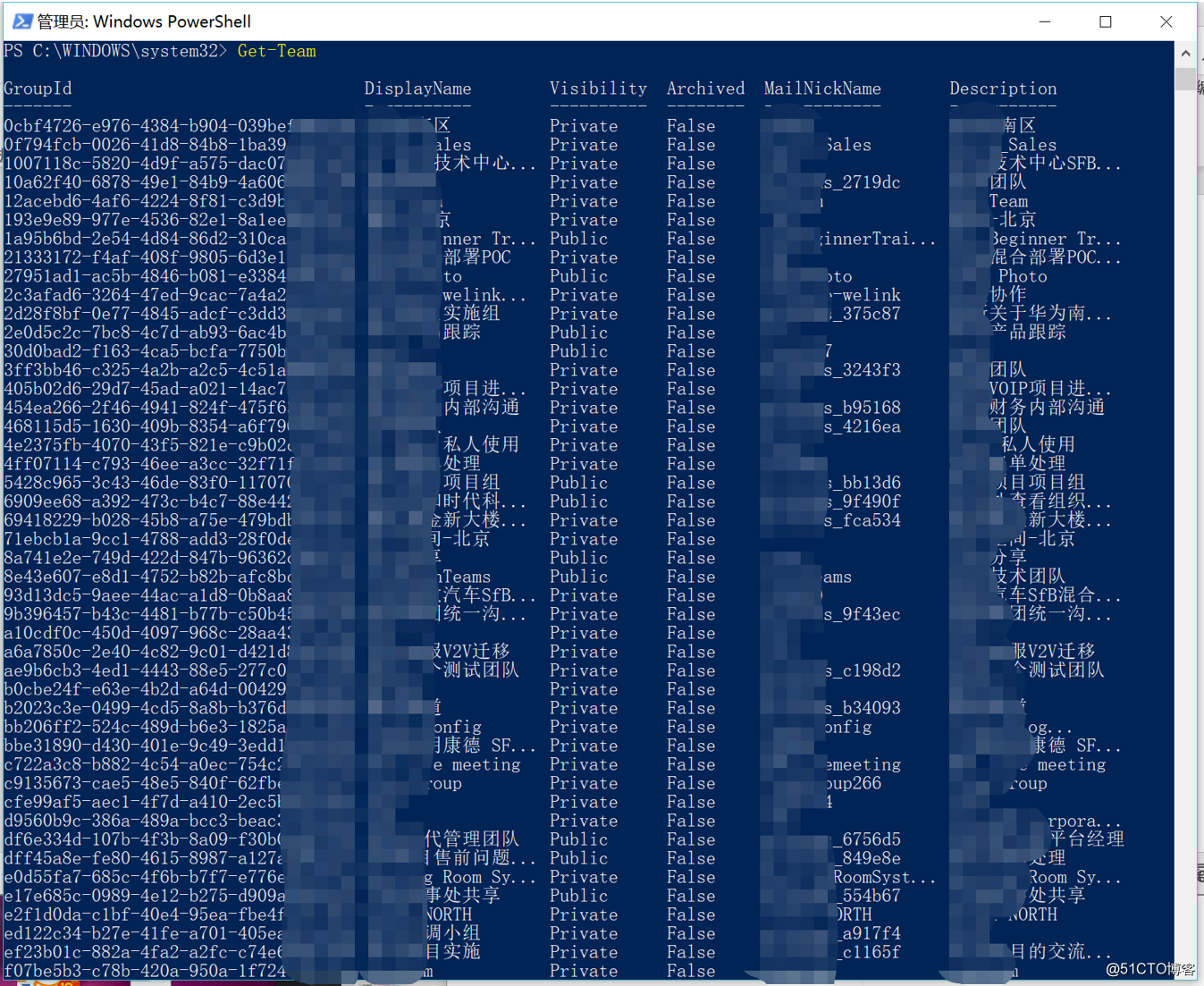Image resolution: width=1204 pixels, height=986 pixels.
Task: Minimize the Windows PowerShell window
Action: pos(1045,21)
